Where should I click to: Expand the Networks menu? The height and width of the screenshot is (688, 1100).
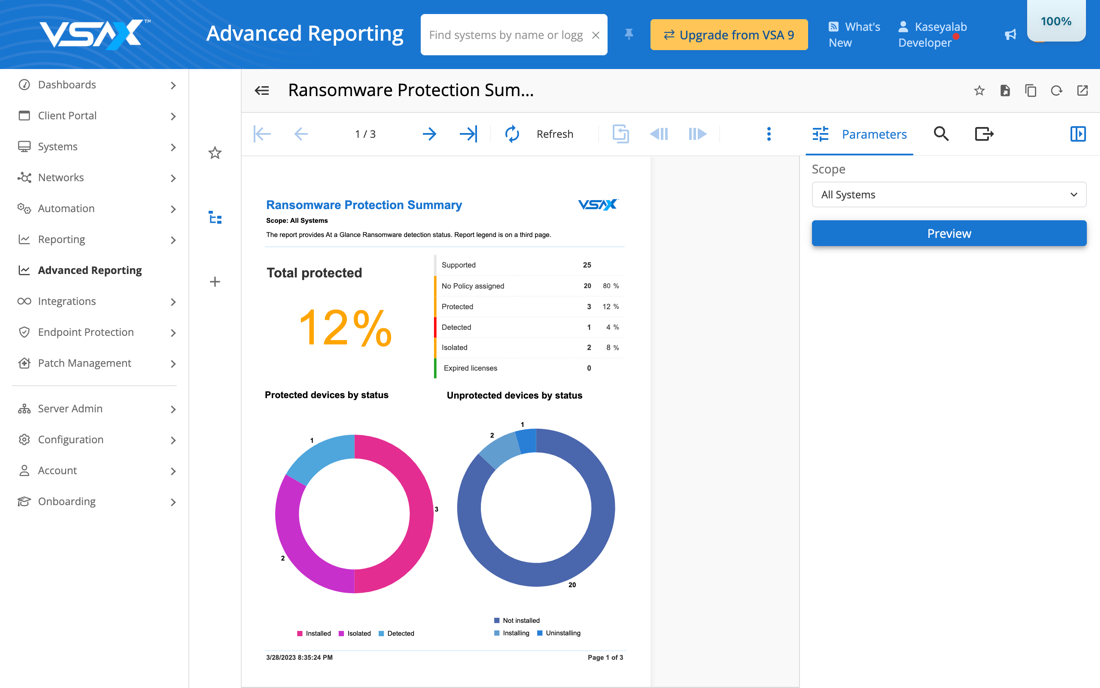(x=97, y=177)
